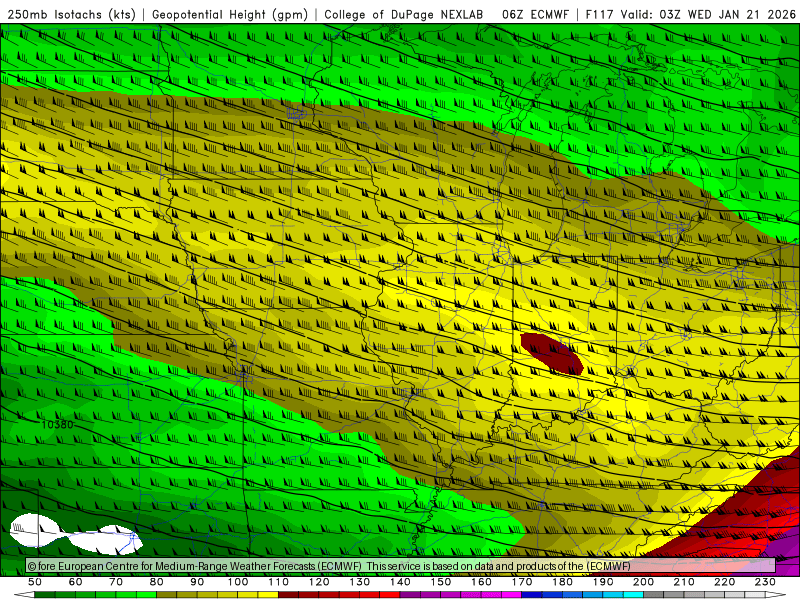Click the bright yellow swatch just before 110
Screen dimensions: 800x600
pos(268,595)
